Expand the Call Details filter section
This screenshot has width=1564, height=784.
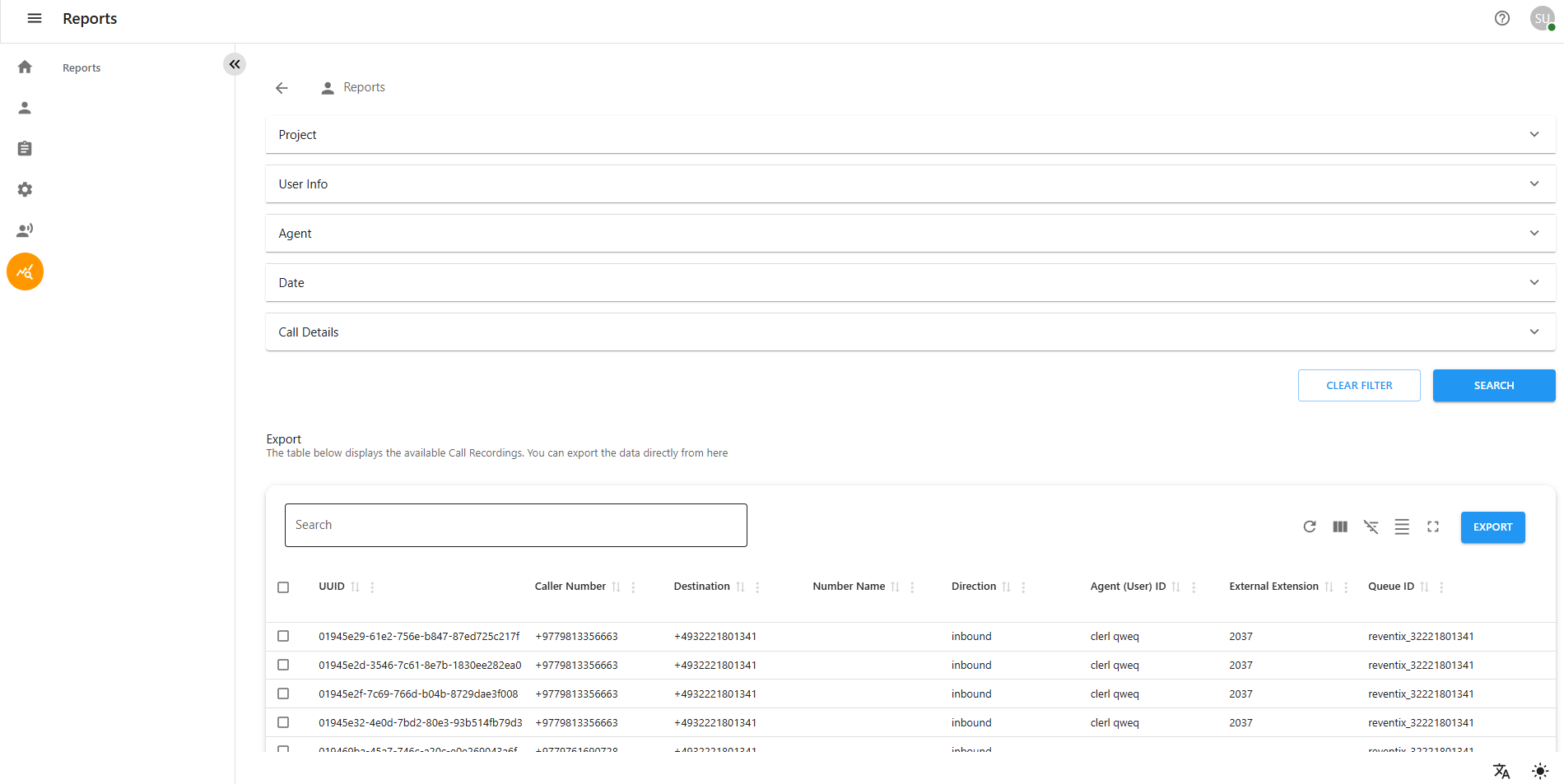point(910,332)
